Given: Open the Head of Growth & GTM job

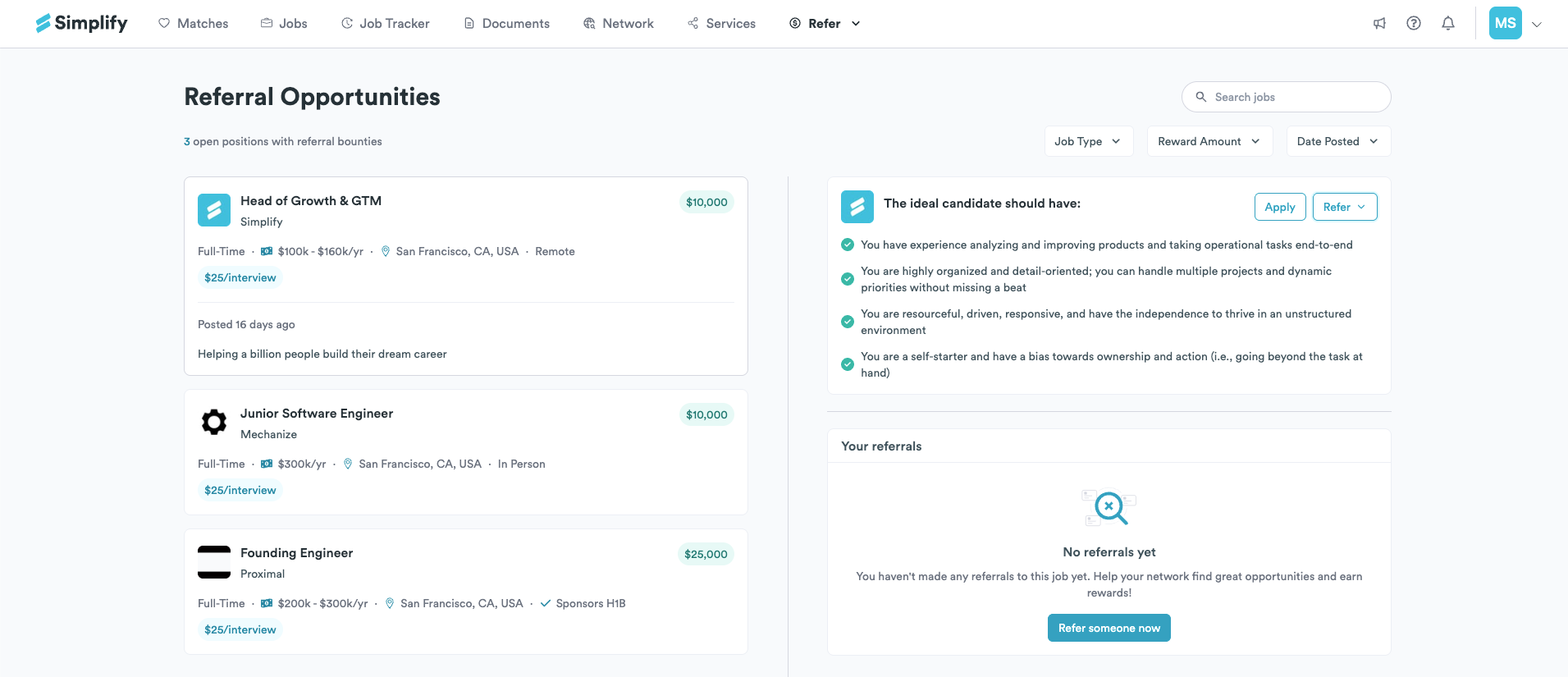Looking at the screenshot, I should 311,201.
